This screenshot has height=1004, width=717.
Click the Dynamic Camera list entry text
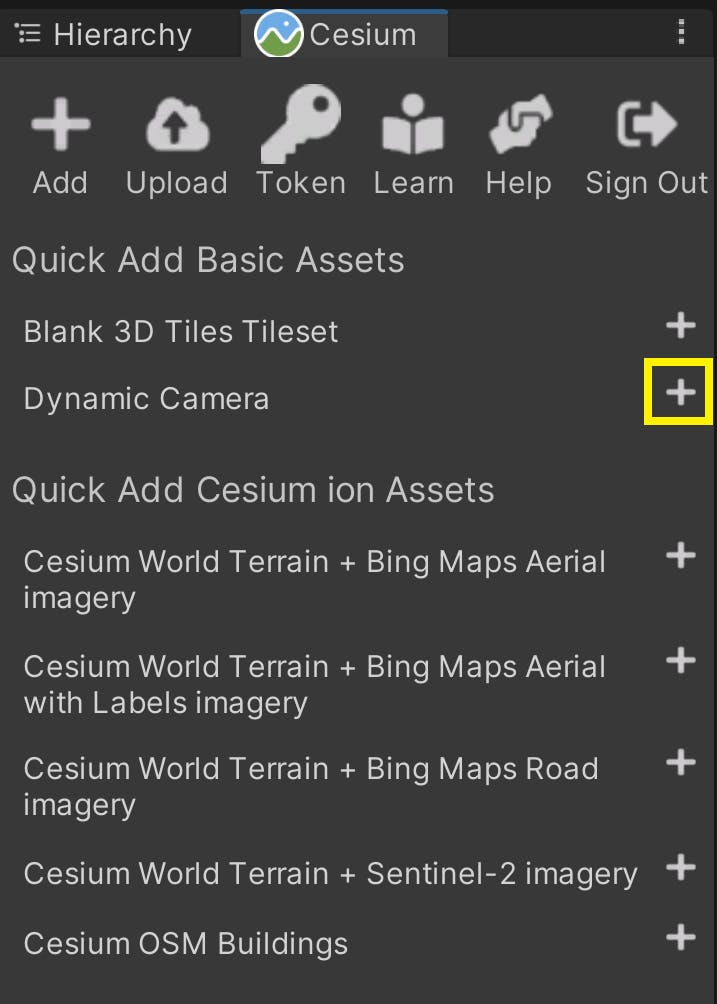pyautogui.click(x=146, y=398)
